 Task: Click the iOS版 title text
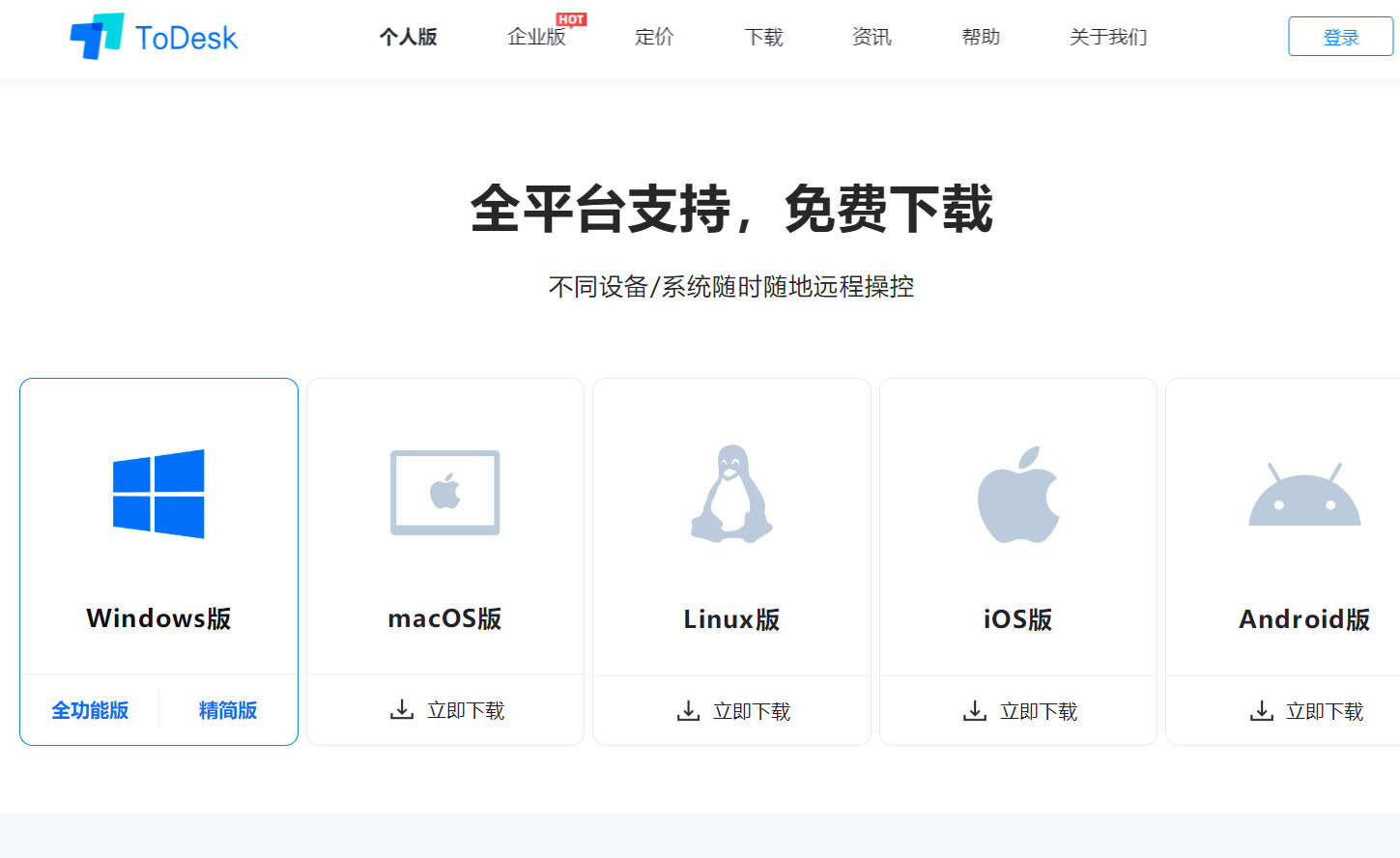[x=1018, y=619]
